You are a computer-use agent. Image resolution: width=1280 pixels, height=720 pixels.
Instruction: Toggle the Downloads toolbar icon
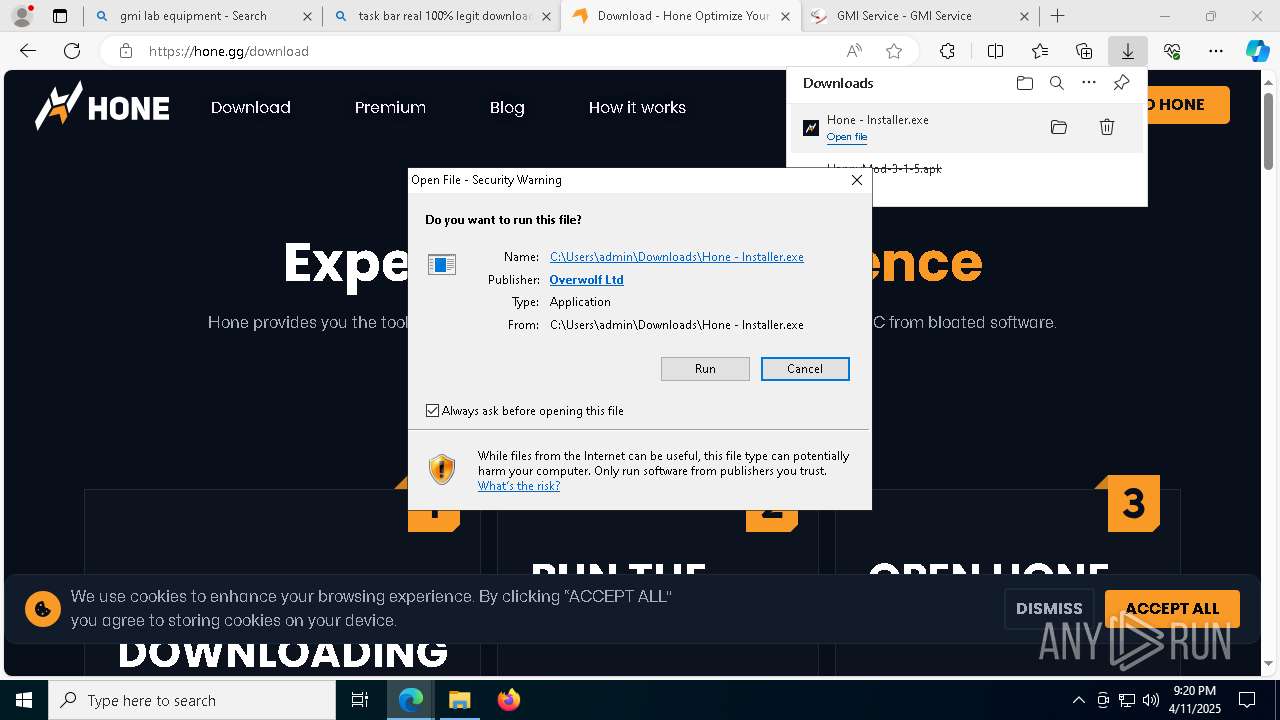point(1127,51)
